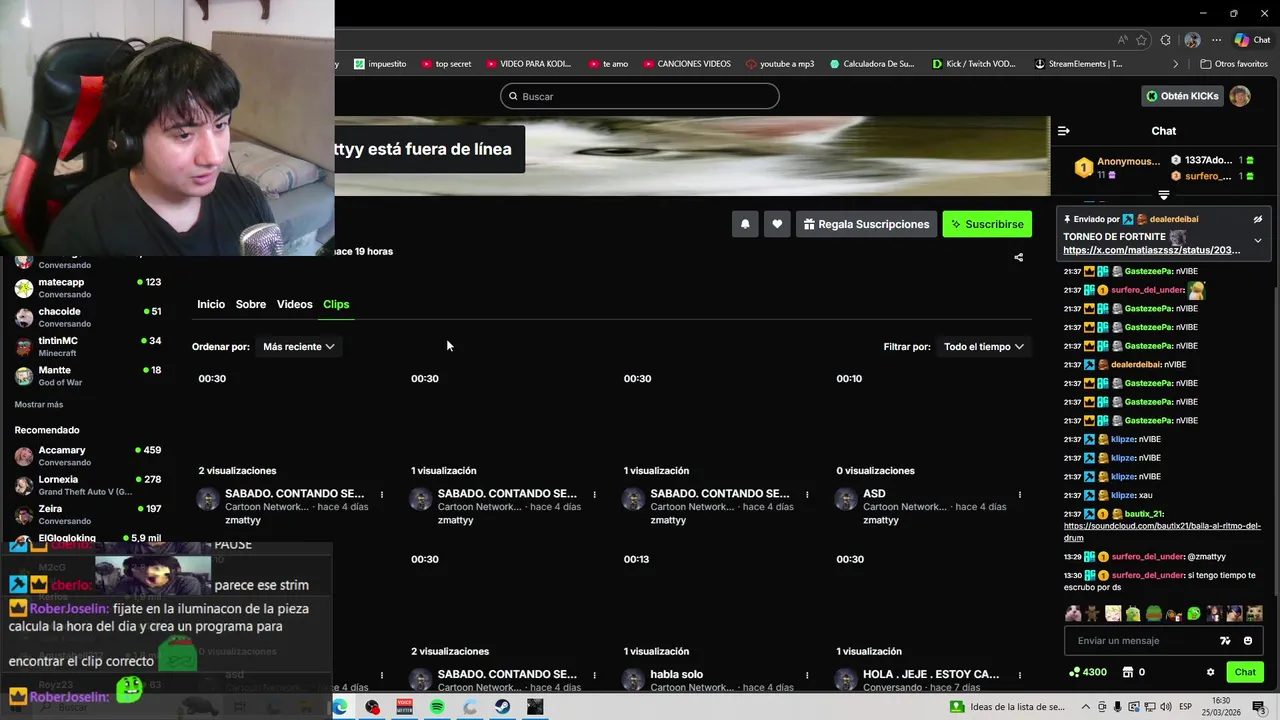1280x720 pixels.
Task: Expand the gift leaderboard down arrow
Action: (1164, 195)
